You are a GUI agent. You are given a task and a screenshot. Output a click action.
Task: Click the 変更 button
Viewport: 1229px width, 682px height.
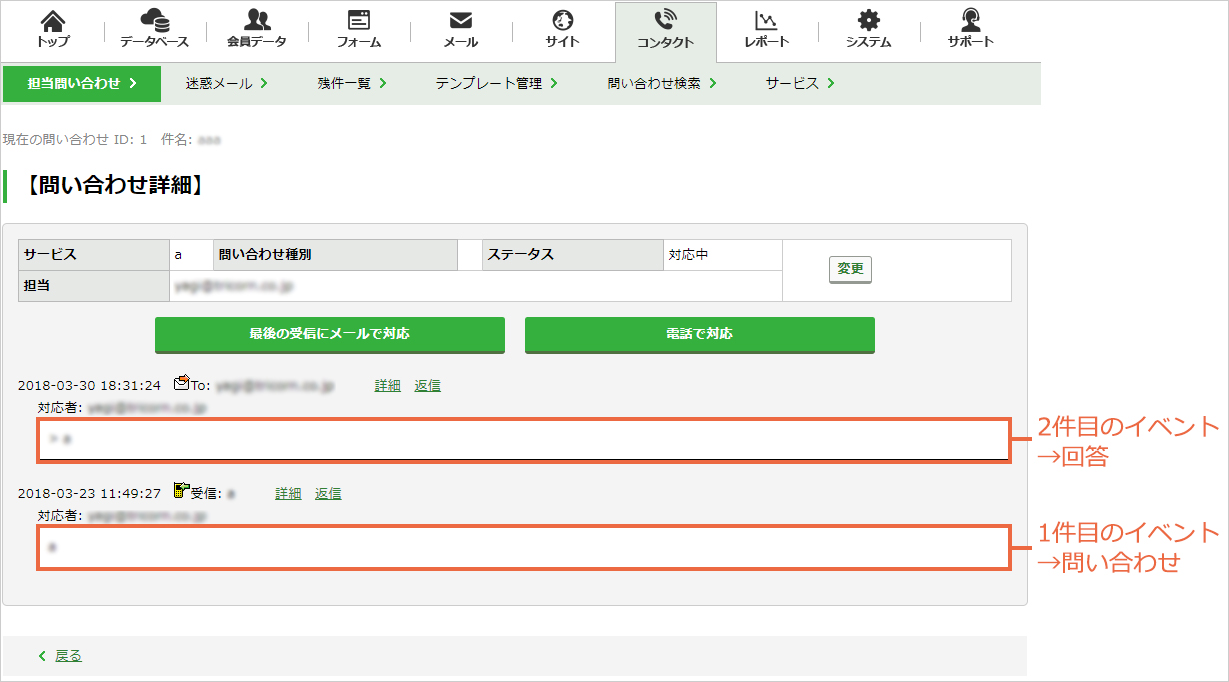pos(850,270)
